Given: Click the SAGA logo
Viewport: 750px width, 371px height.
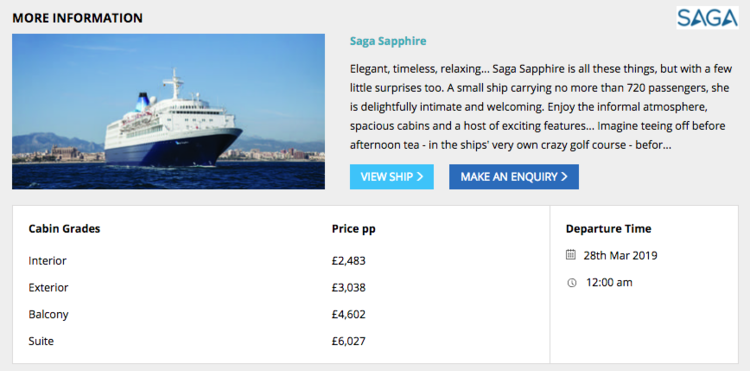Looking at the screenshot, I should (707, 18).
